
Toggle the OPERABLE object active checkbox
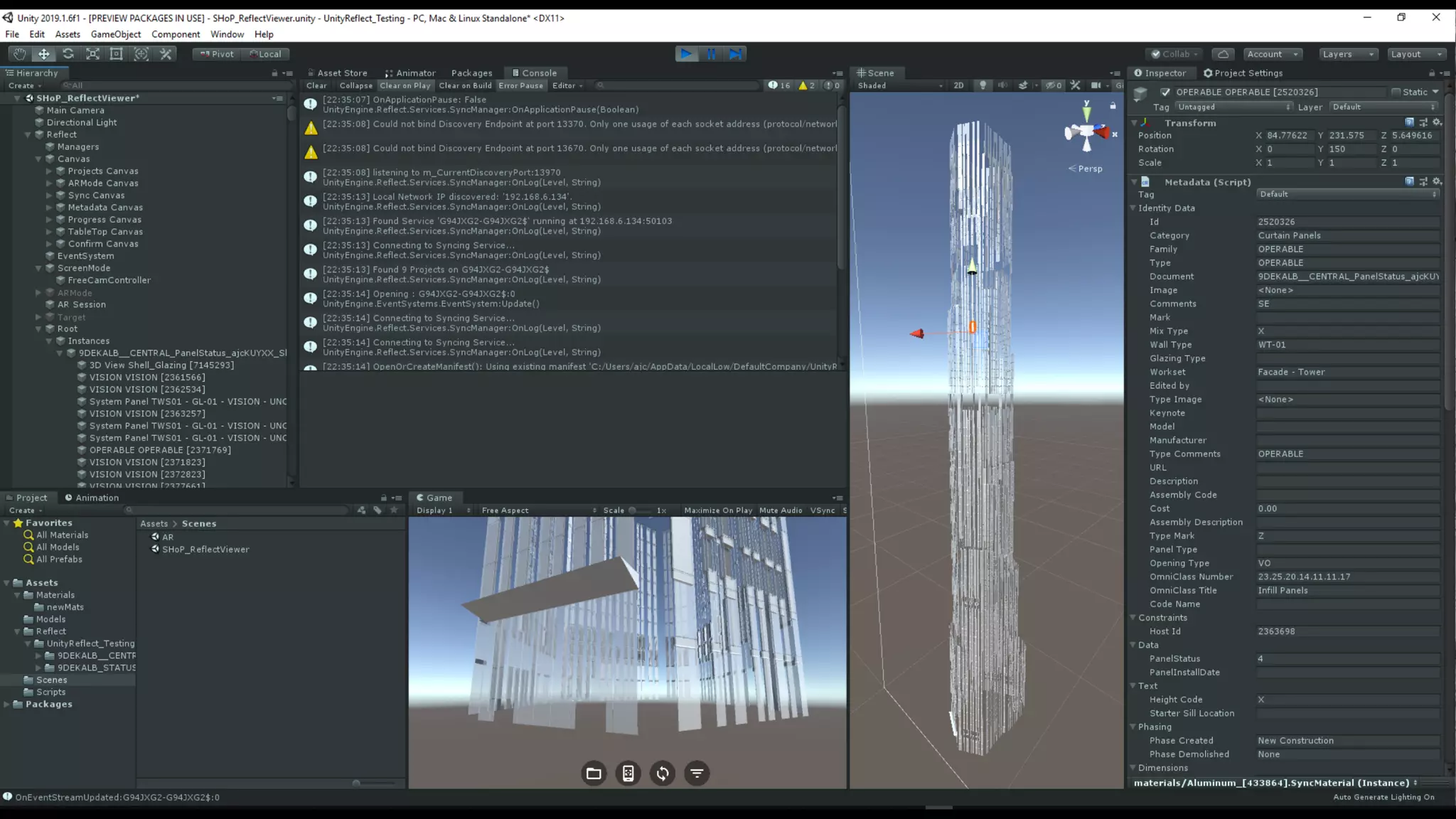(1165, 92)
